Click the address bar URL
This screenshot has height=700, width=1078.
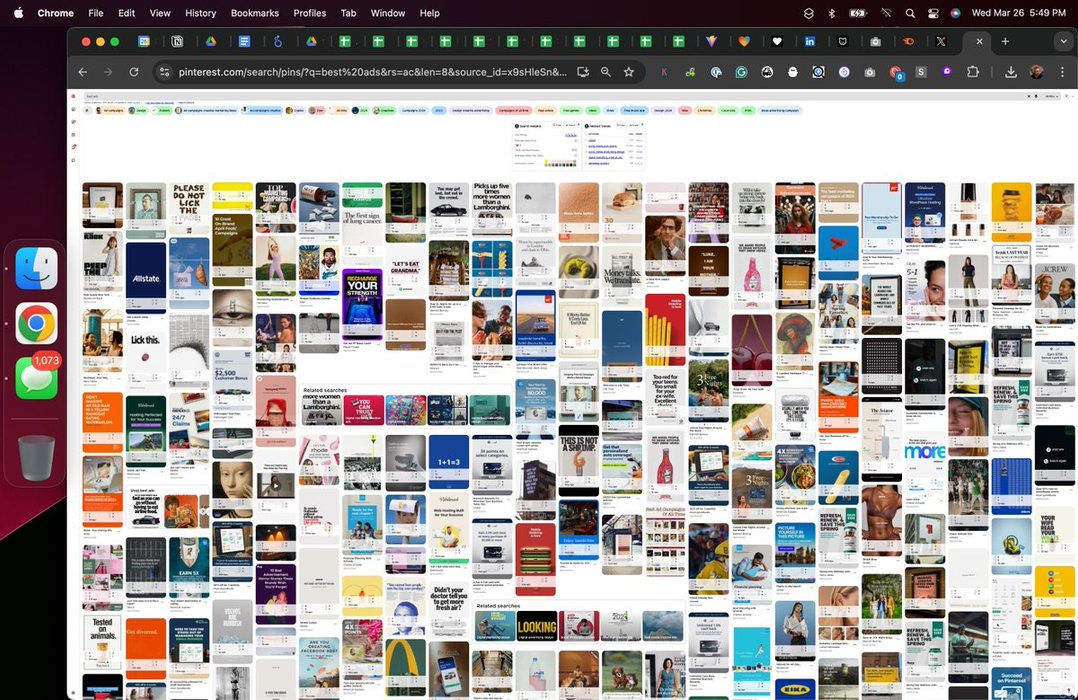(x=373, y=72)
